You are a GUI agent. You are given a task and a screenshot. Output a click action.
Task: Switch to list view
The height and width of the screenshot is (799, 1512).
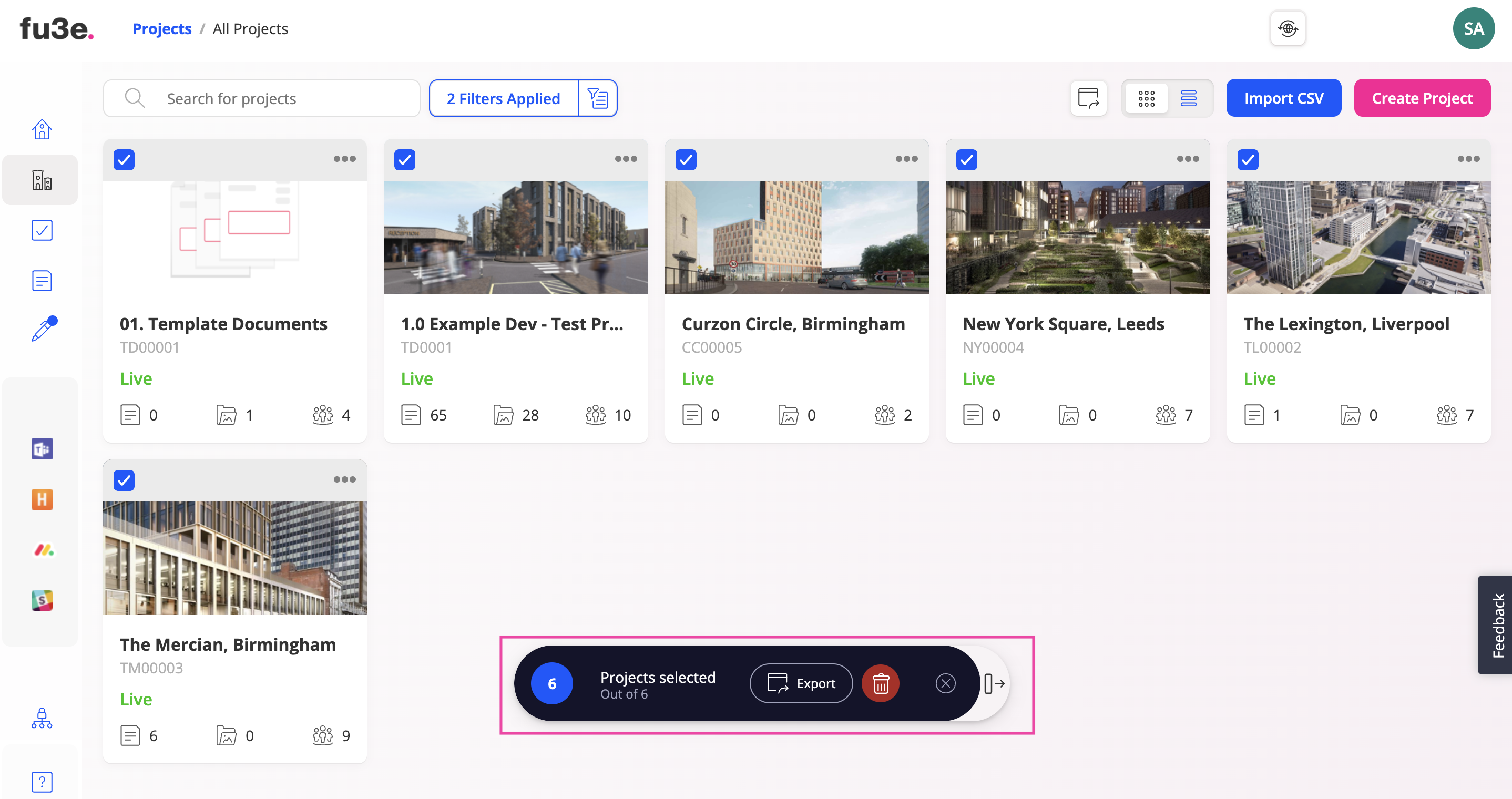tap(1189, 98)
